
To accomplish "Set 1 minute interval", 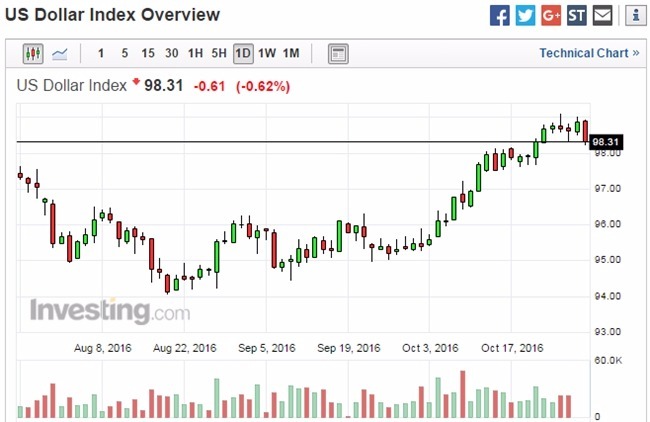I will [101, 53].
